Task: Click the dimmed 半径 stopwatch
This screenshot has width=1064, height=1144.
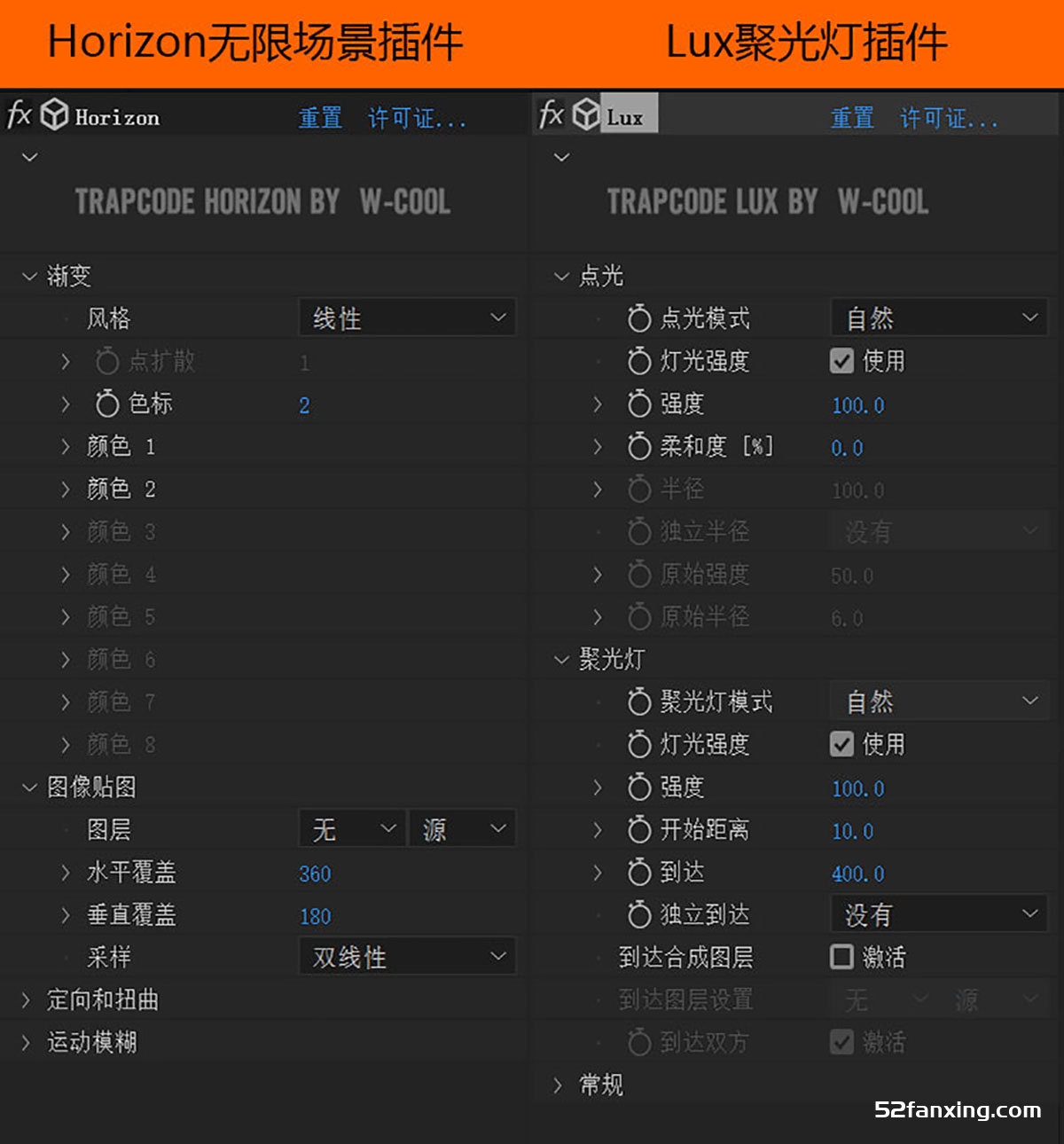Action: 639,489
